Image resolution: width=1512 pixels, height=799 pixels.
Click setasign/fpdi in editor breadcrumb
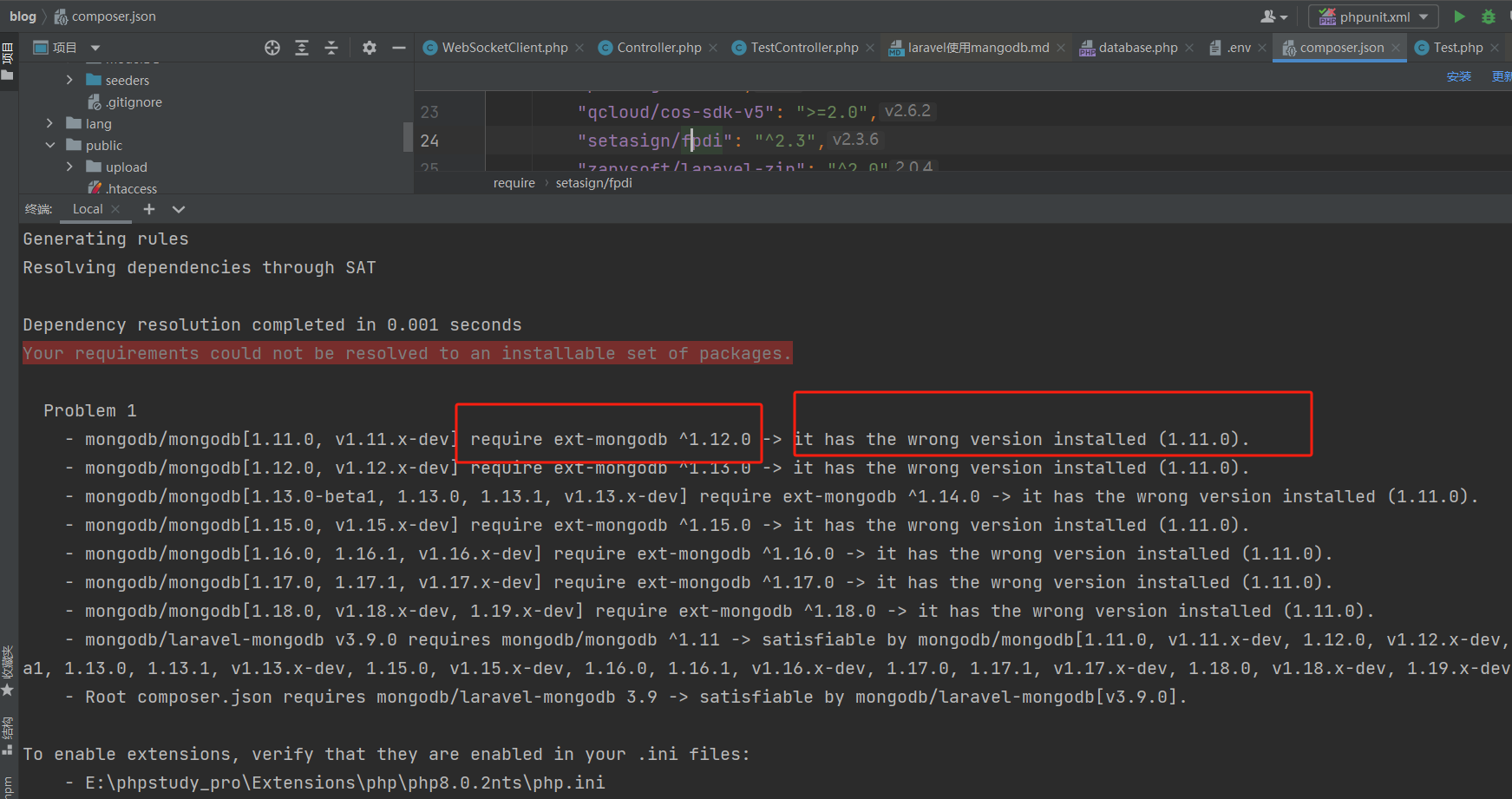tap(594, 183)
